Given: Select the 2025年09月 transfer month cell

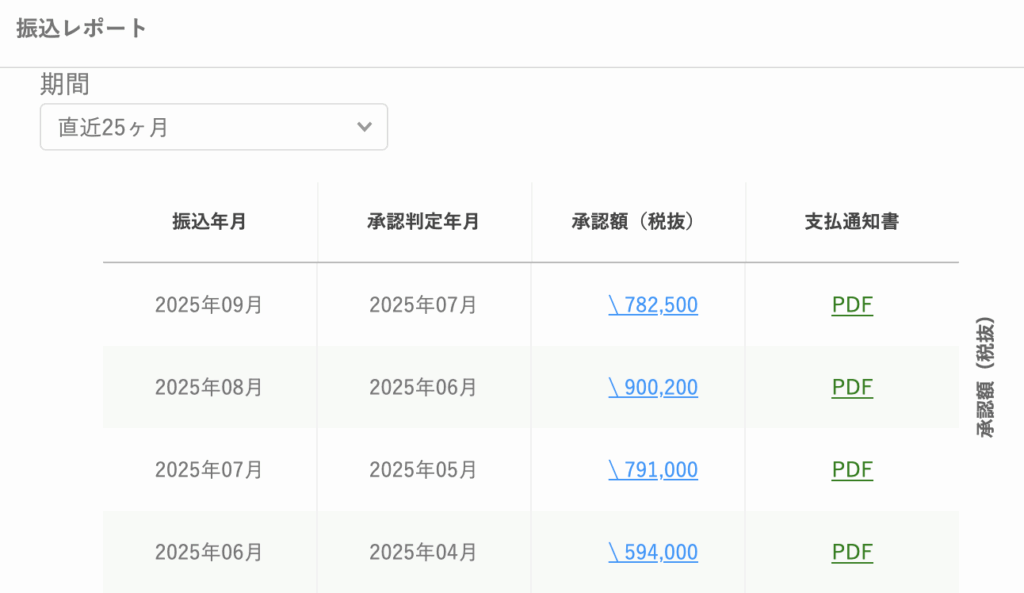Looking at the screenshot, I should pos(209,304).
